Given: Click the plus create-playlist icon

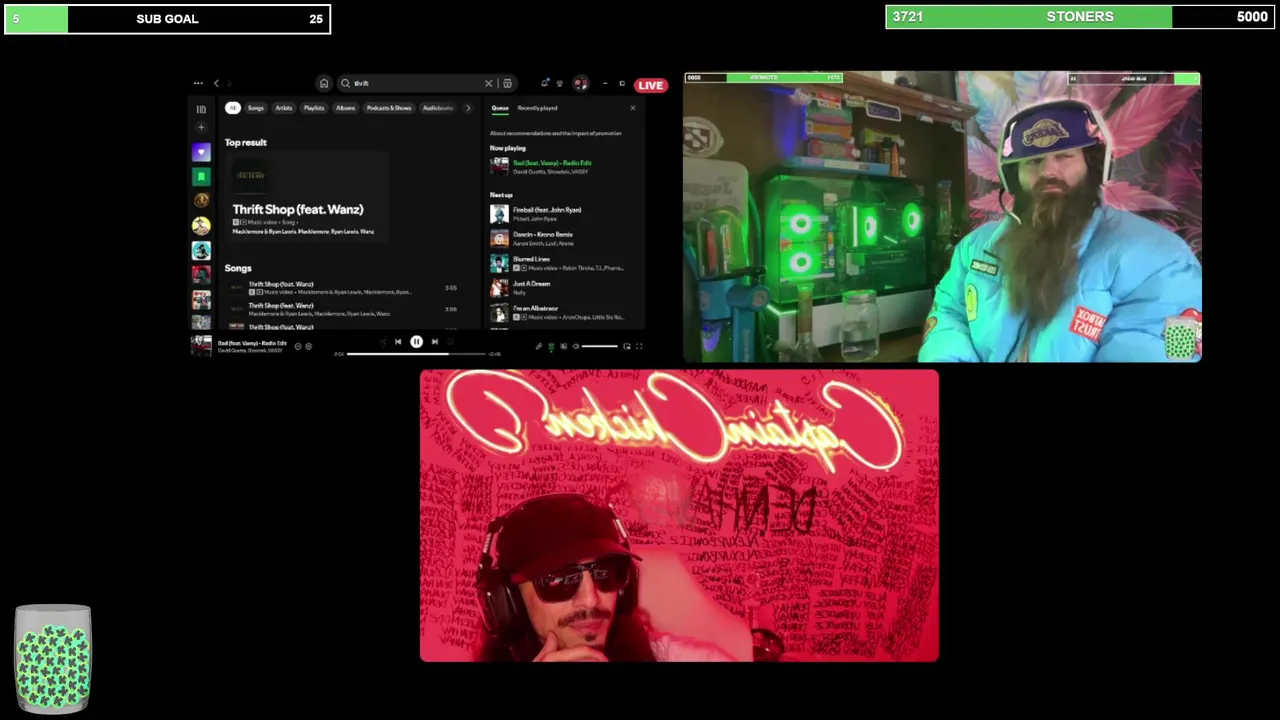Looking at the screenshot, I should pyautogui.click(x=201, y=127).
